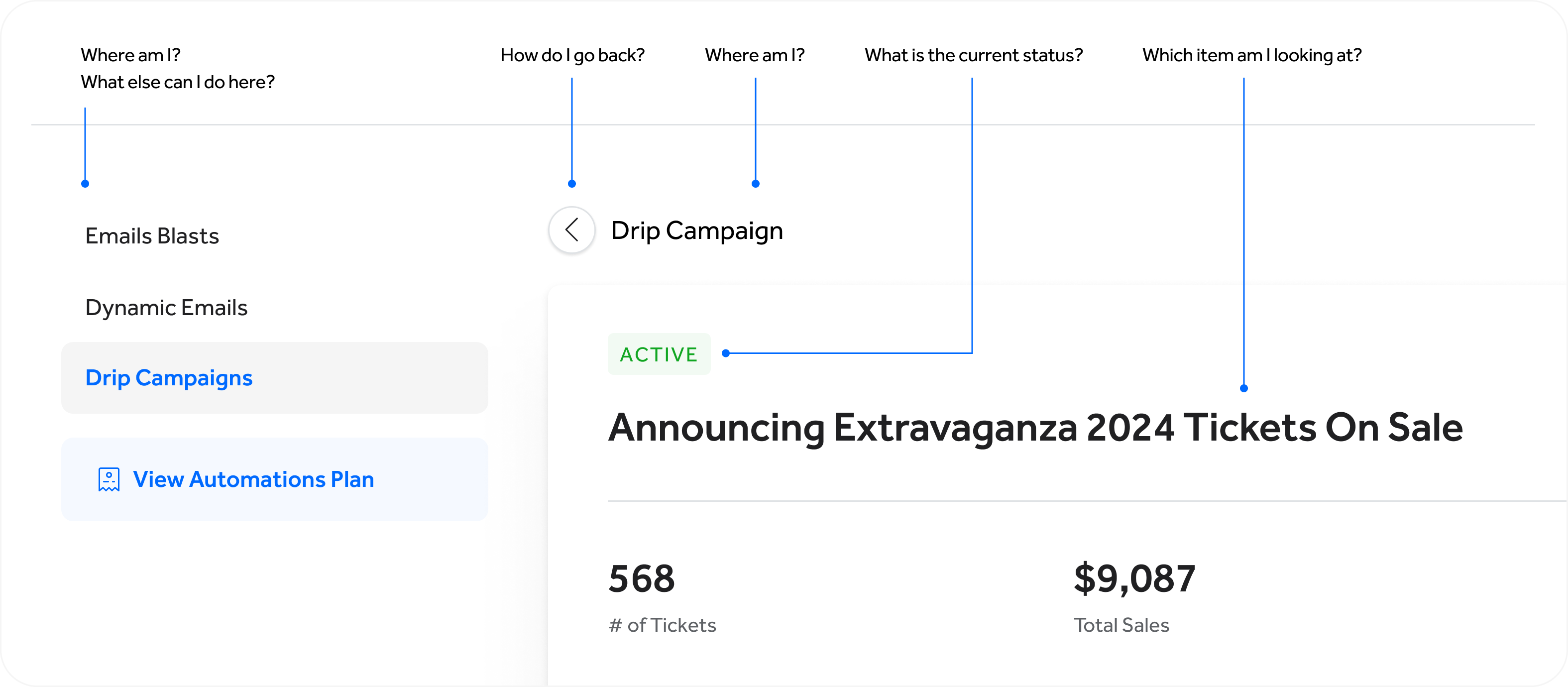Click the $9,087 total sales figure
This screenshot has width=1568, height=687.
(x=1134, y=578)
